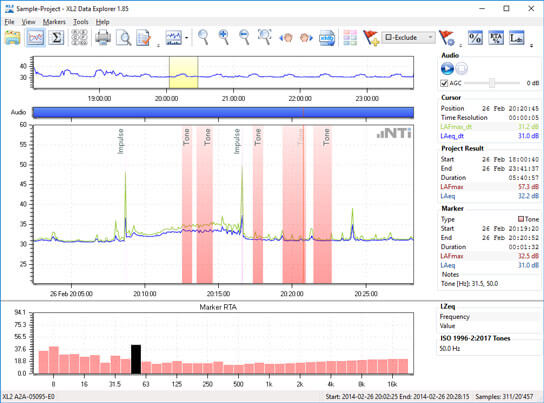The width and height of the screenshot is (544, 403).
Task: Click the RTA spectrum toolbar icon
Action: click(496, 37)
